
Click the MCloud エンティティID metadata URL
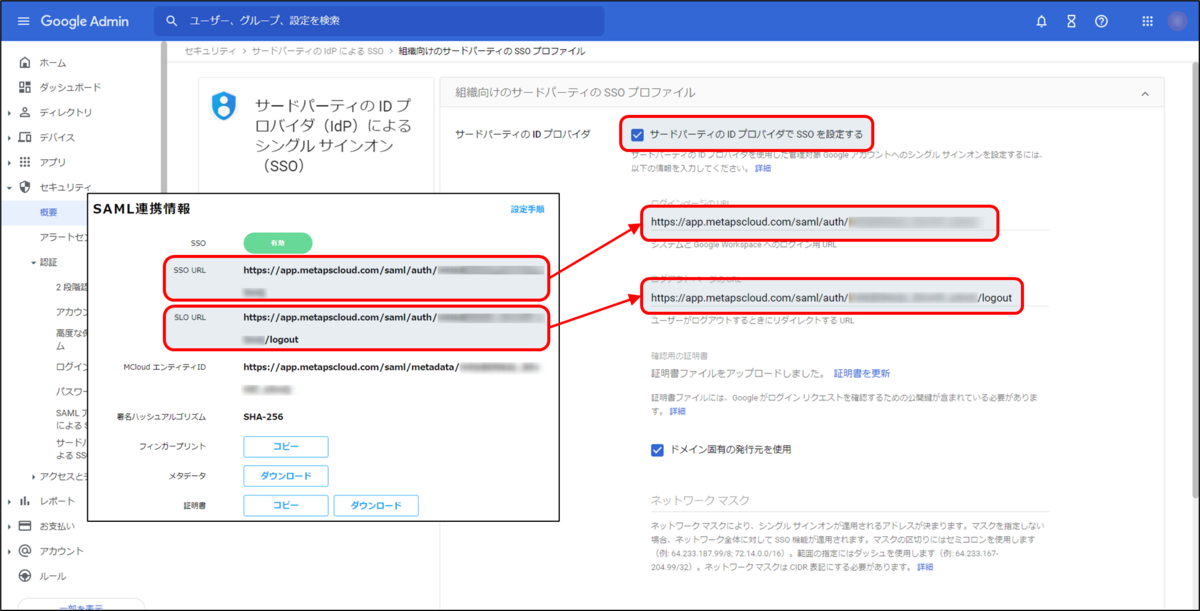pos(392,377)
